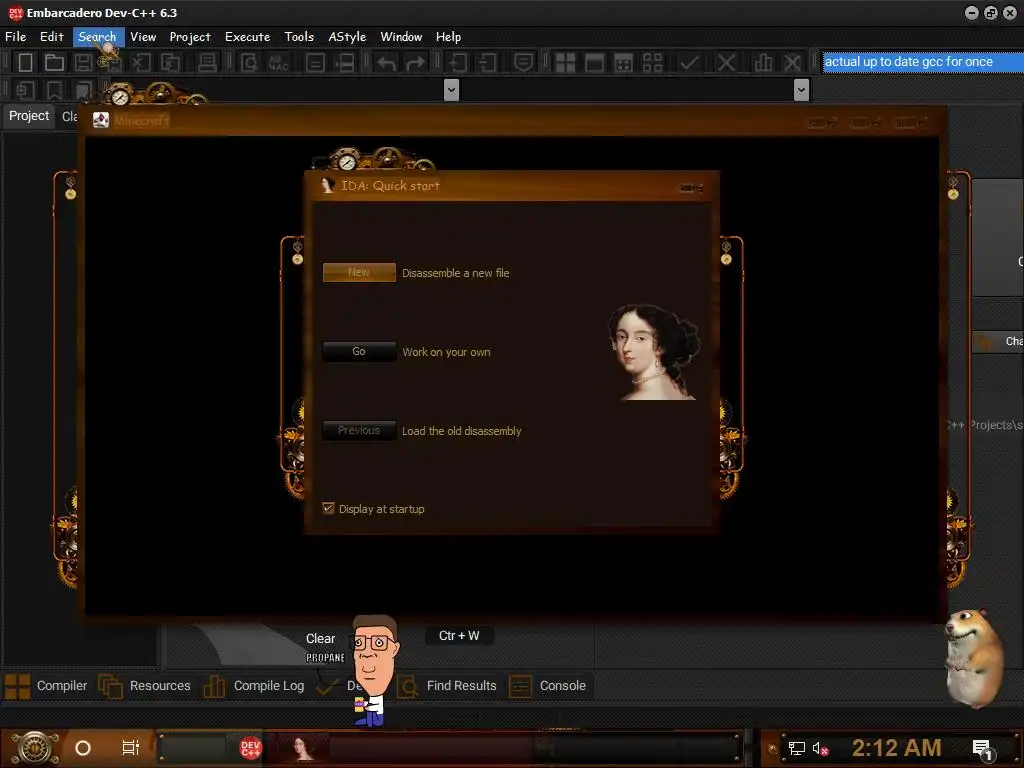Click the muted volume tray icon

(820, 748)
